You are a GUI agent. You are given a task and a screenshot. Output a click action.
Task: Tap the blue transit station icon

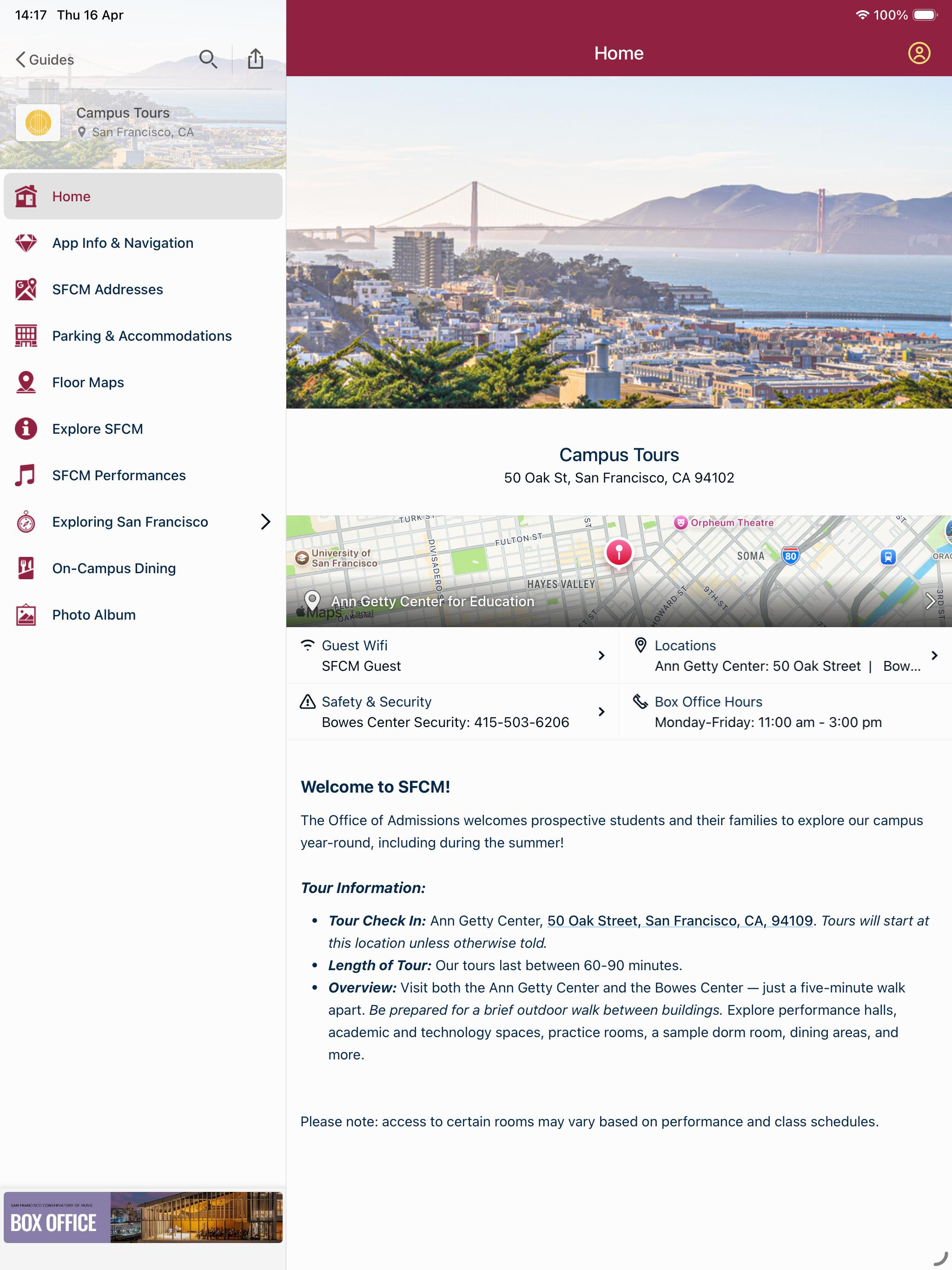[x=888, y=556]
